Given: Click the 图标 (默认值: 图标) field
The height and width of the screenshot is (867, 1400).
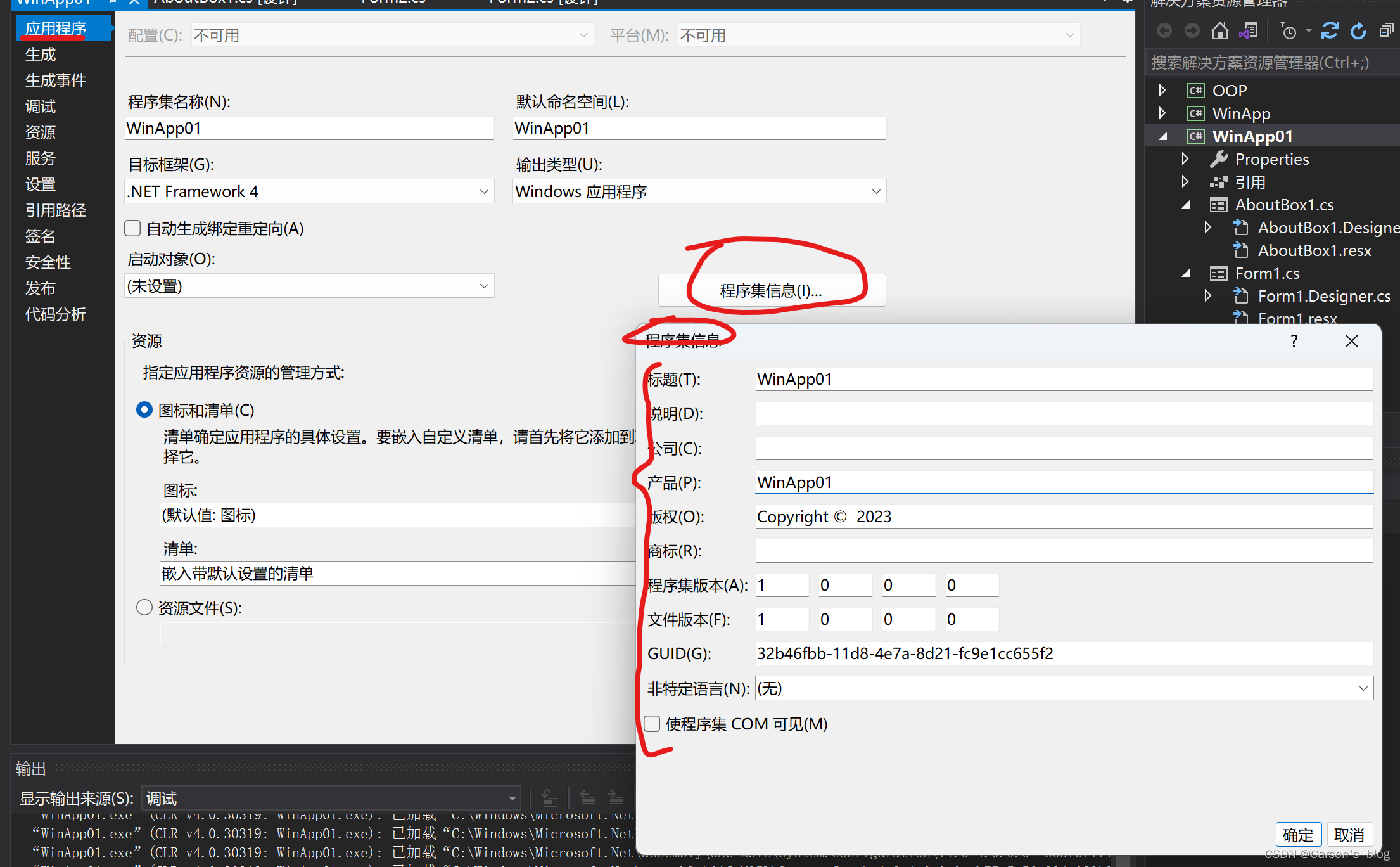Looking at the screenshot, I should 398,515.
